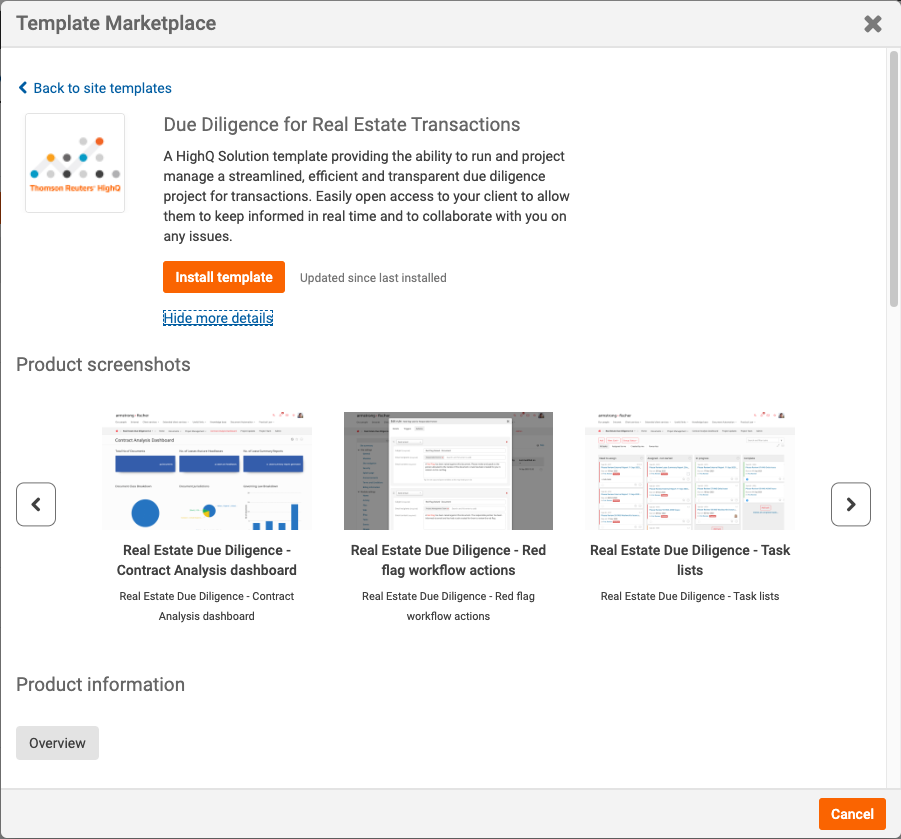Open the Contract Analysis dashboard screenshot
Viewport: 901px width, 839px height.
[x=207, y=471]
